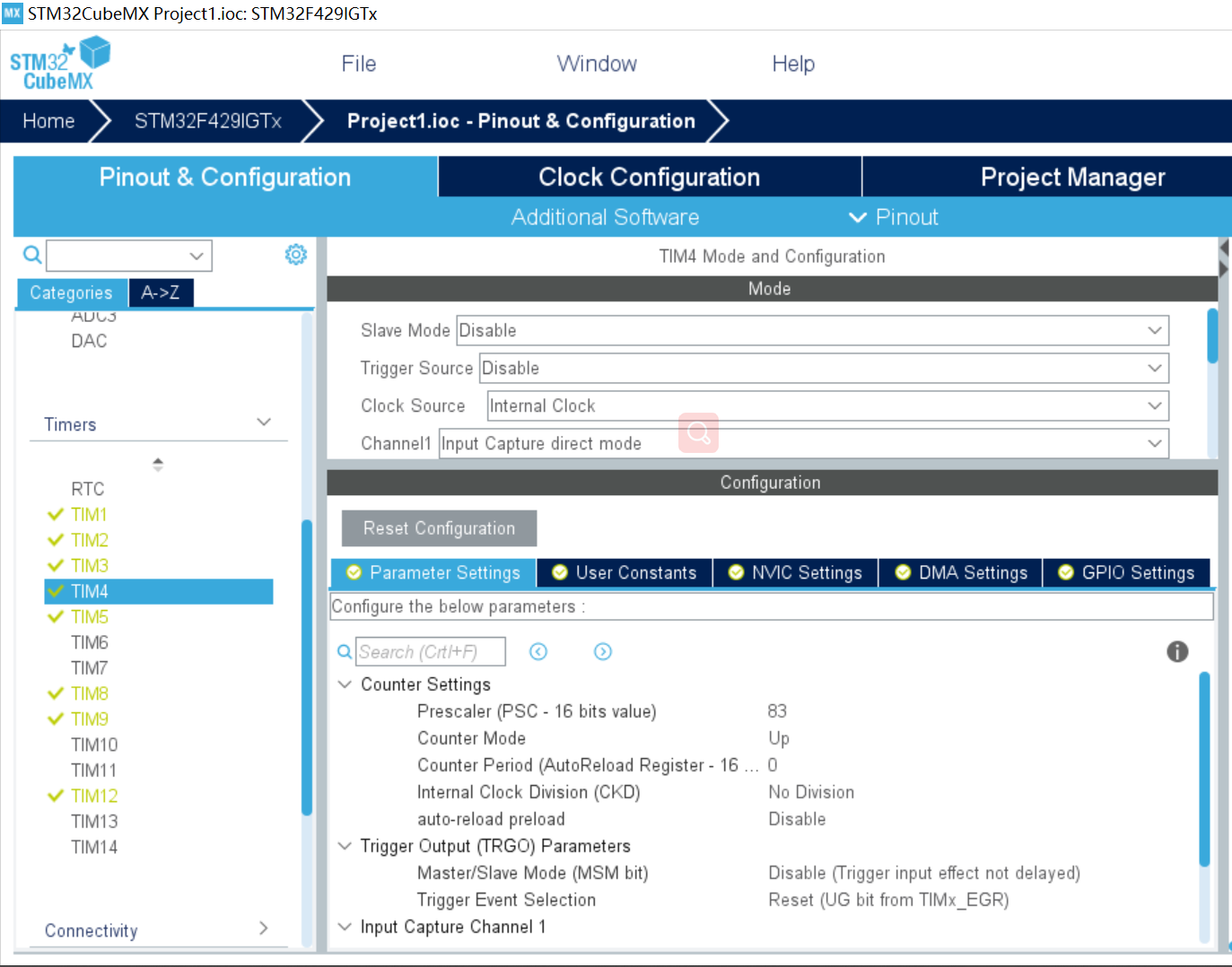Screen dimensions: 1232x967
Task: Go to previous search result arrow
Action: 538,652
